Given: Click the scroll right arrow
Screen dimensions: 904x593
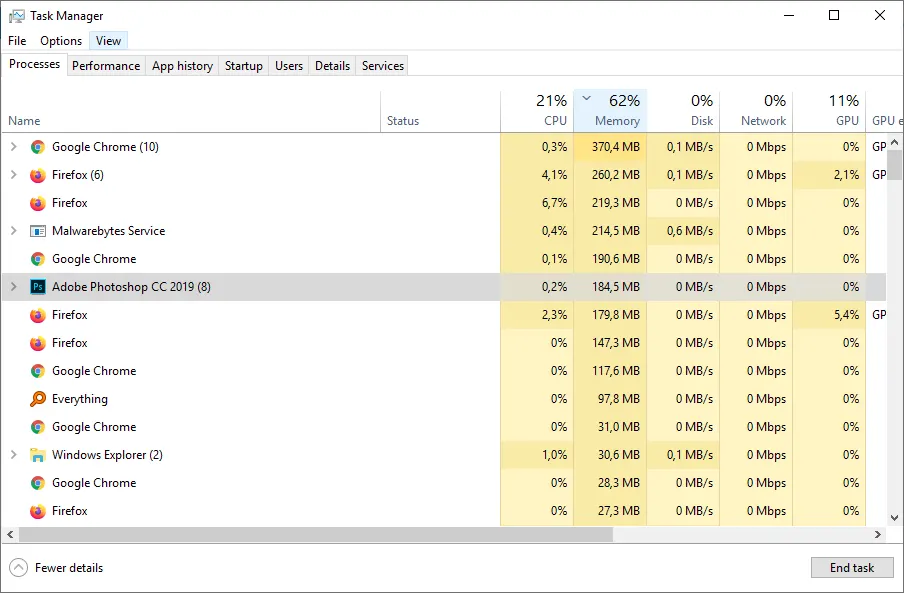Looking at the screenshot, I should coord(878,534).
